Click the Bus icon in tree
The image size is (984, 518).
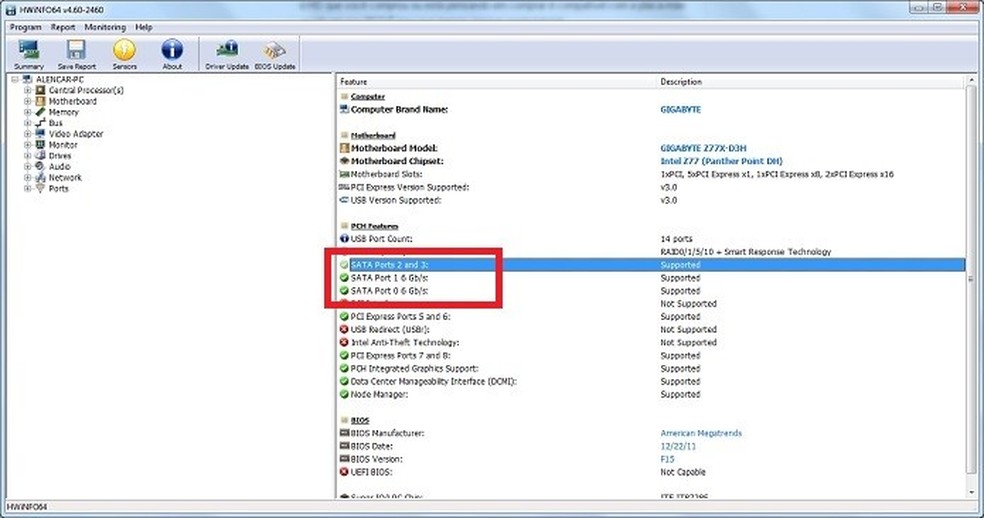tap(40, 123)
